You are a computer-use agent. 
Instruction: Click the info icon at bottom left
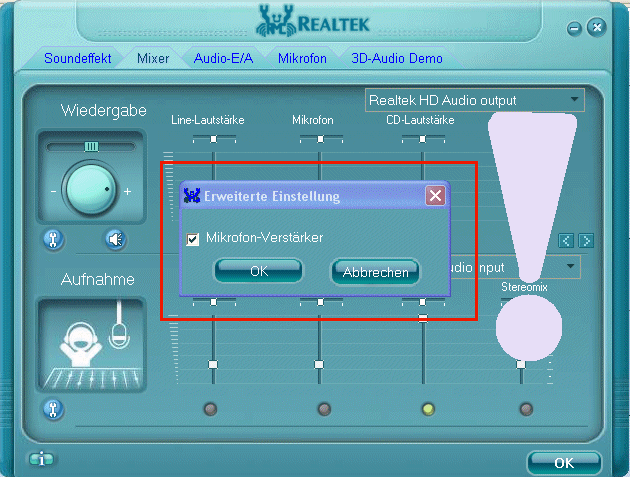point(41,460)
